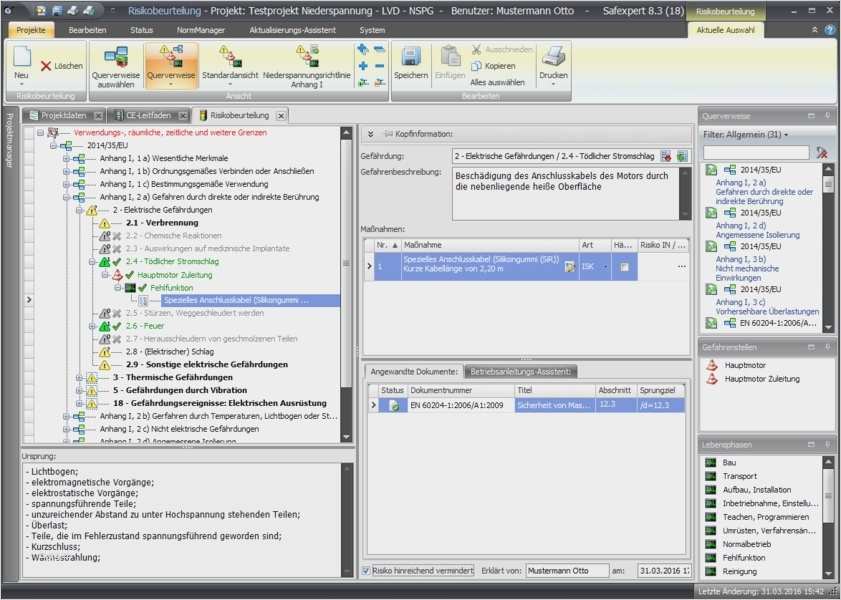841x600 pixels.
Task: Click the Standardansicht icon
Action: pyautogui.click(x=228, y=58)
